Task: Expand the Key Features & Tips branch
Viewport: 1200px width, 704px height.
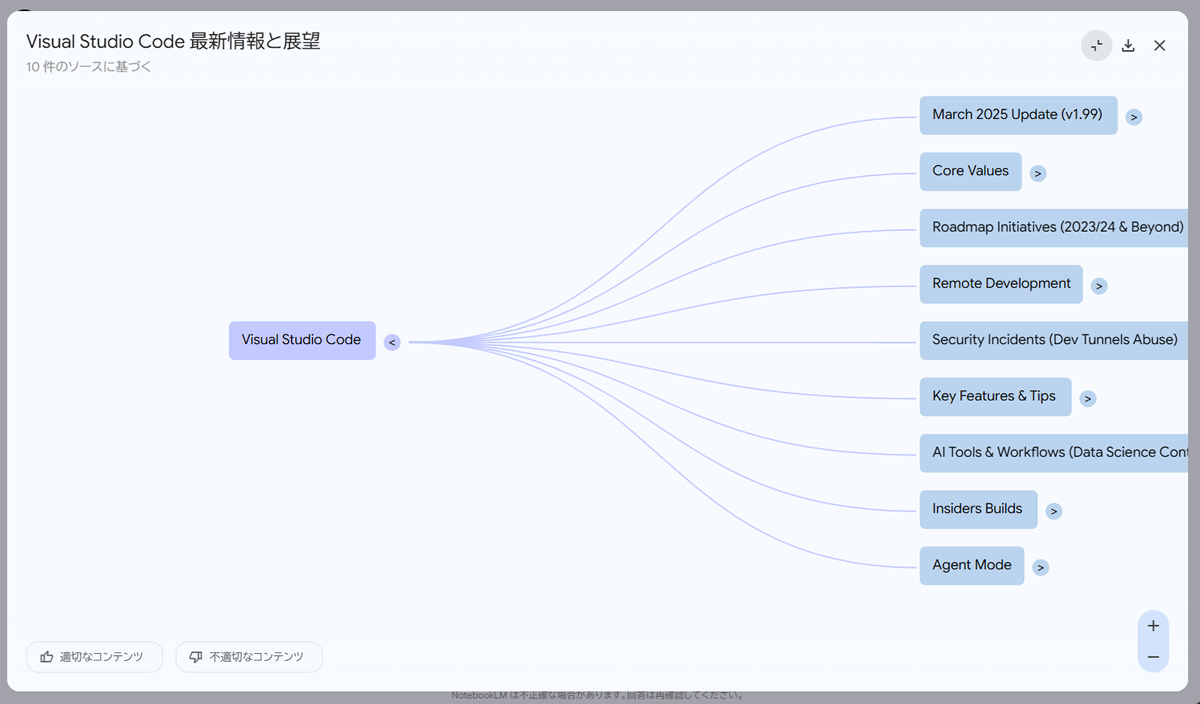Action: pyautogui.click(x=1087, y=398)
